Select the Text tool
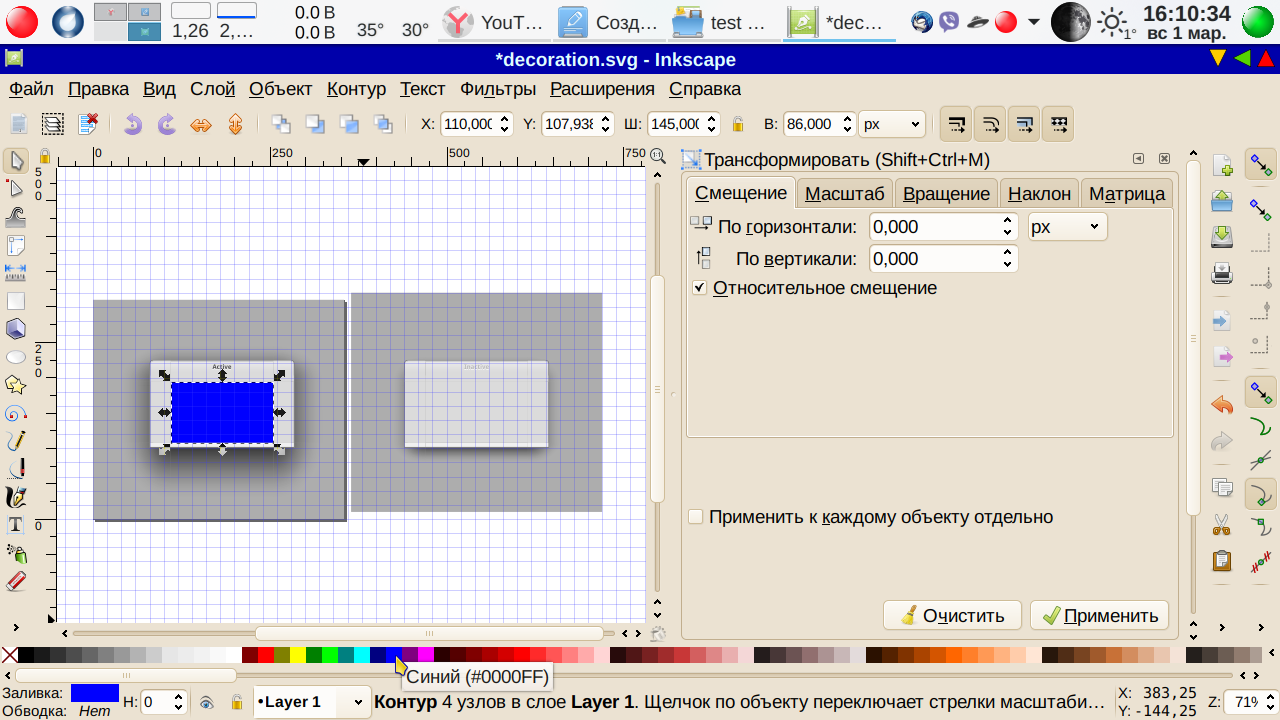The width and height of the screenshot is (1280, 720). 16,524
